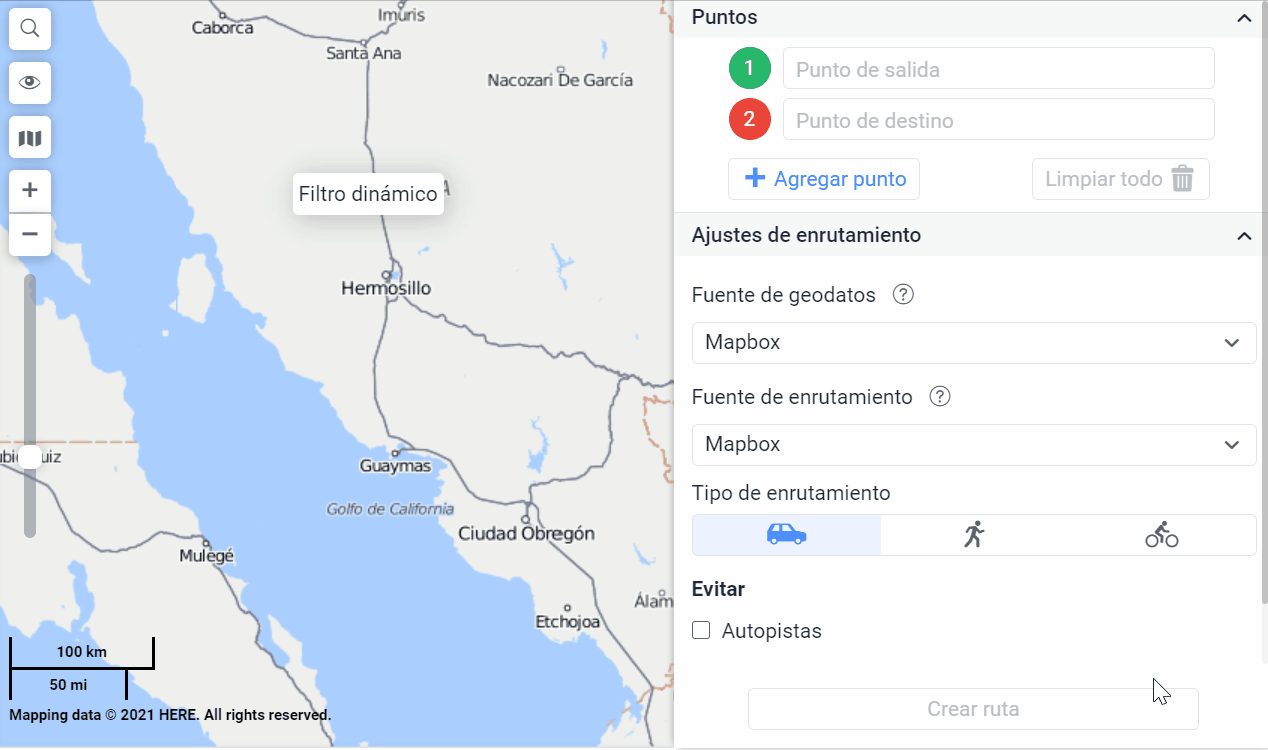Click the Limpiar todo button
1268x750 pixels.
1120,179
